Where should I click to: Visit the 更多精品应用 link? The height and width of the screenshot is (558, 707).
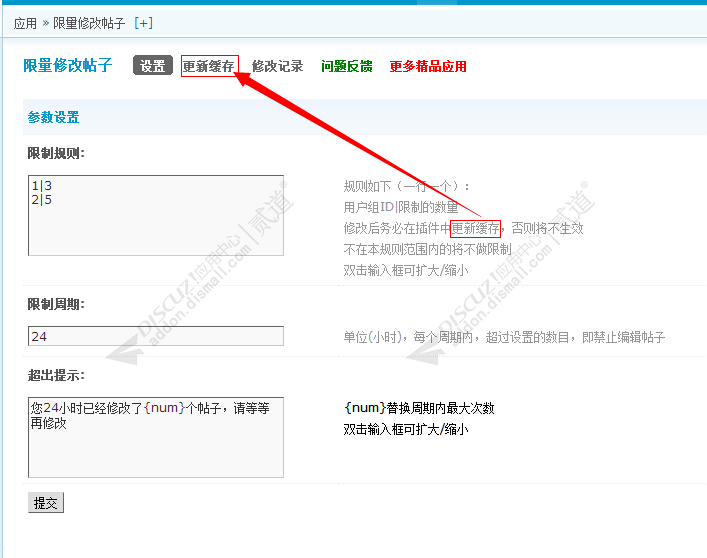coord(428,66)
